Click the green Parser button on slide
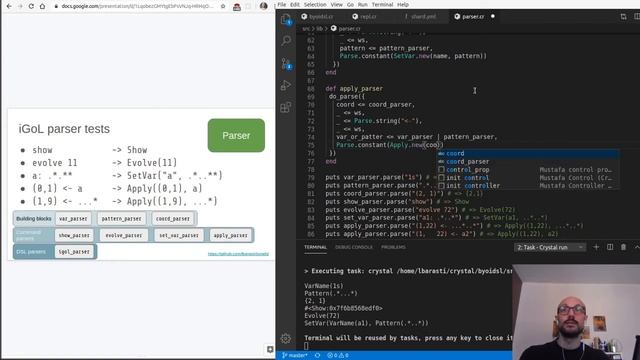640x360 pixels. [x=236, y=136]
